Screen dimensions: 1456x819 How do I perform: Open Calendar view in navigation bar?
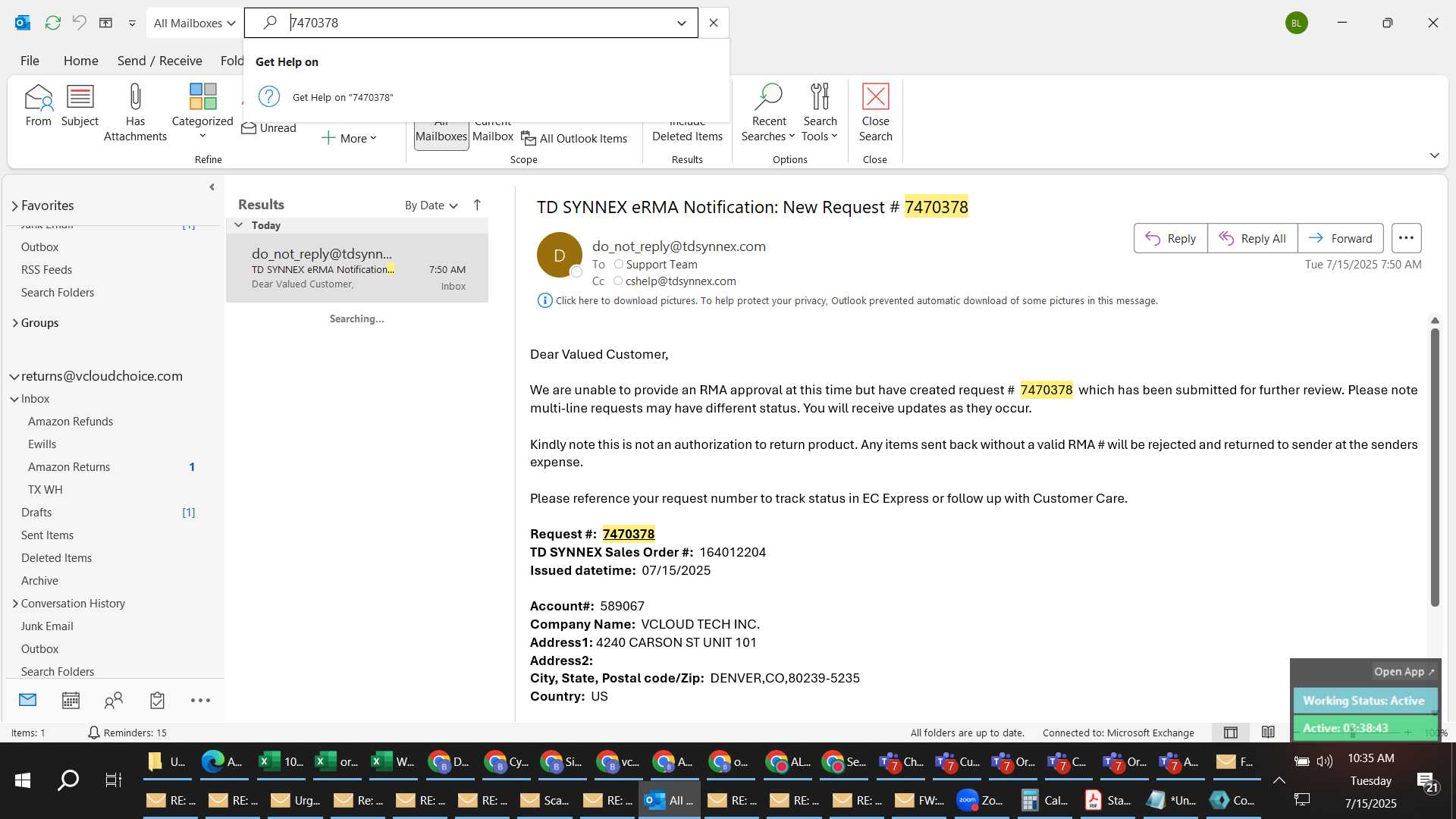click(71, 700)
